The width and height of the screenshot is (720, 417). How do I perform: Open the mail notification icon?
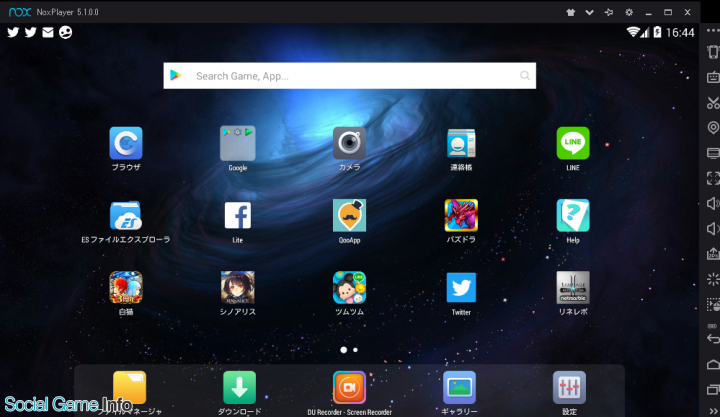[48, 32]
